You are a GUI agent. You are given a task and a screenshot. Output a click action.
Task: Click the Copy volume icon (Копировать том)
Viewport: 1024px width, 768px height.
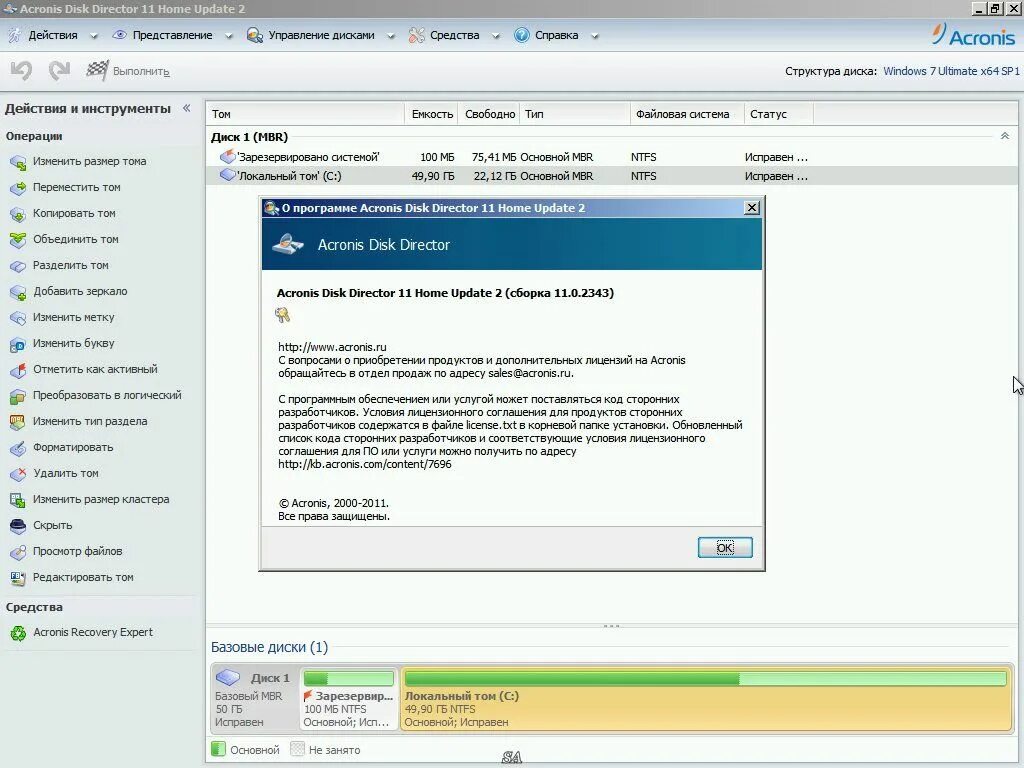coord(18,214)
